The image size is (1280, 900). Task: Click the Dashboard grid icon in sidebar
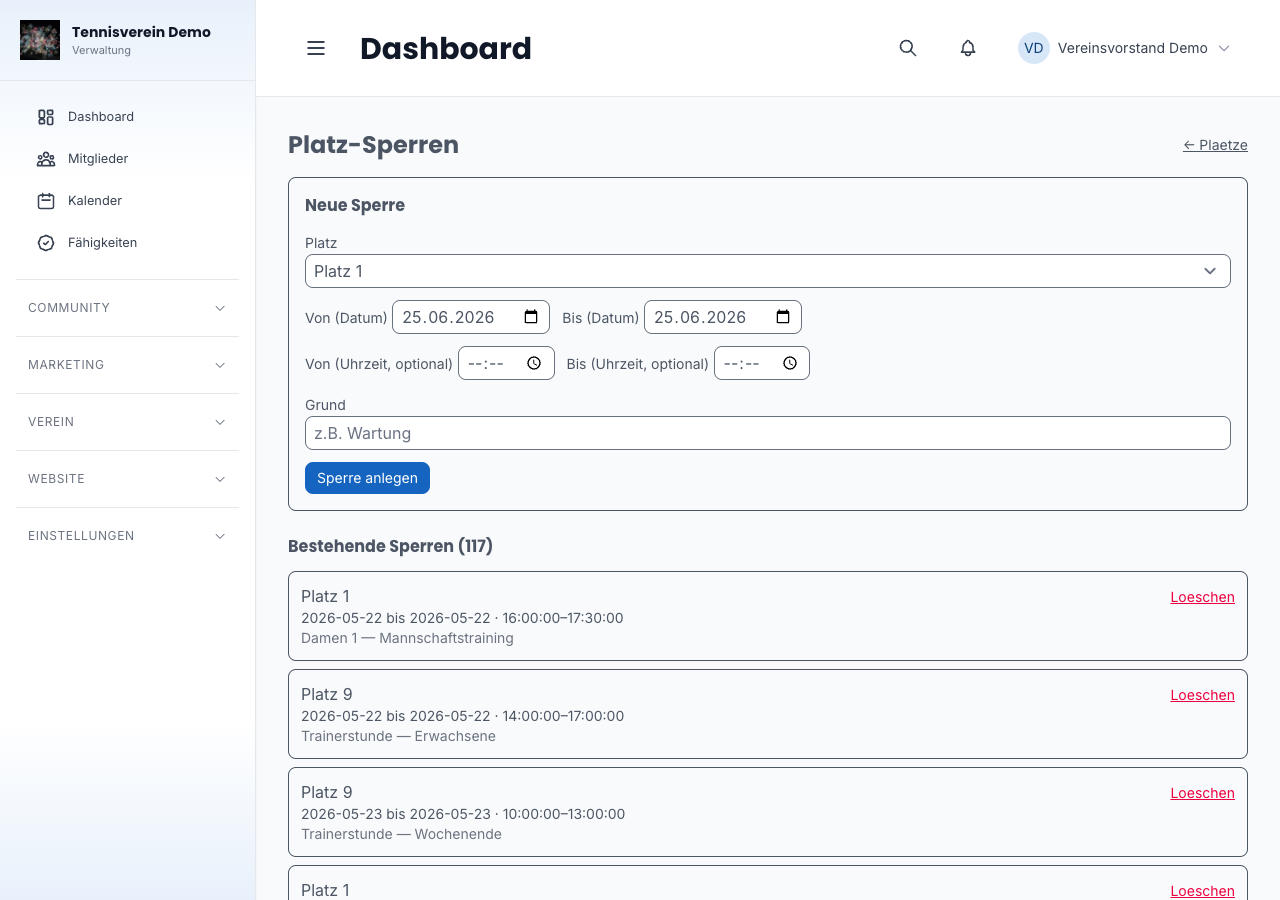[x=46, y=117]
